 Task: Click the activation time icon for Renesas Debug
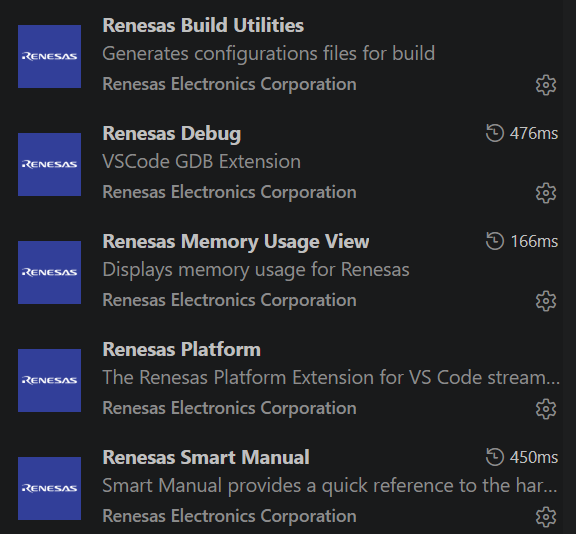click(494, 133)
